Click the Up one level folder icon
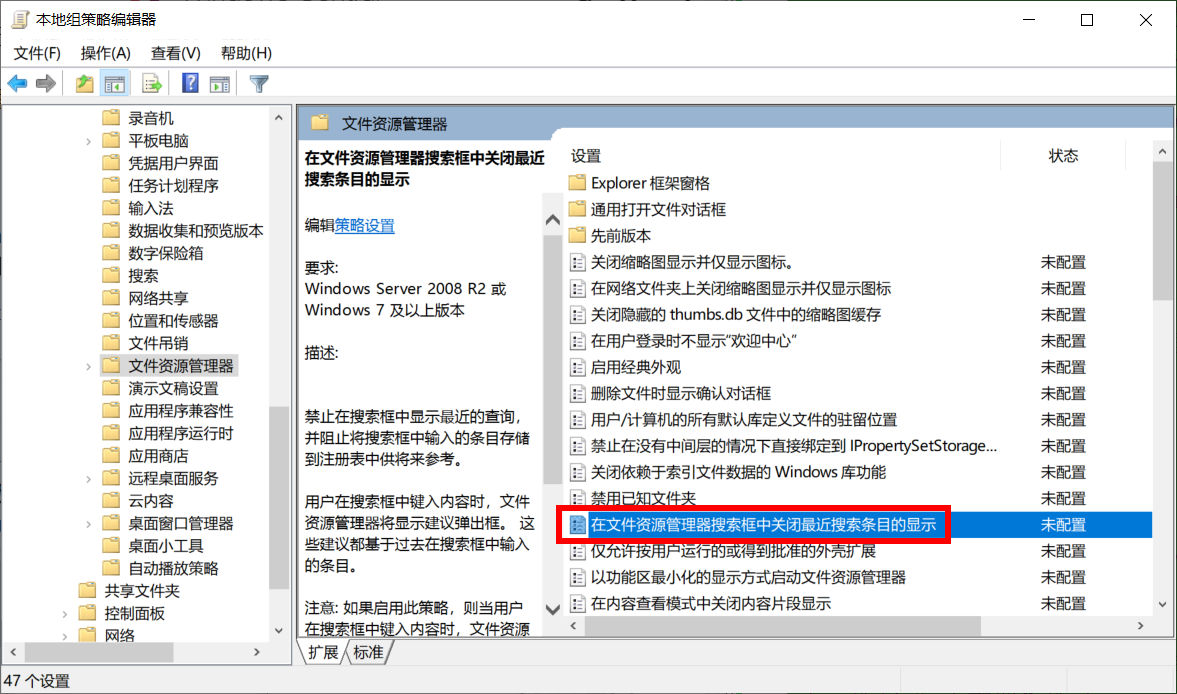This screenshot has width=1177, height=694. (x=85, y=83)
